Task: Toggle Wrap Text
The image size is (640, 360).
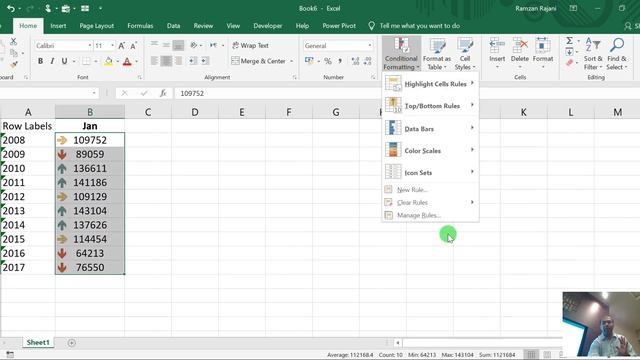Action: tap(250, 45)
